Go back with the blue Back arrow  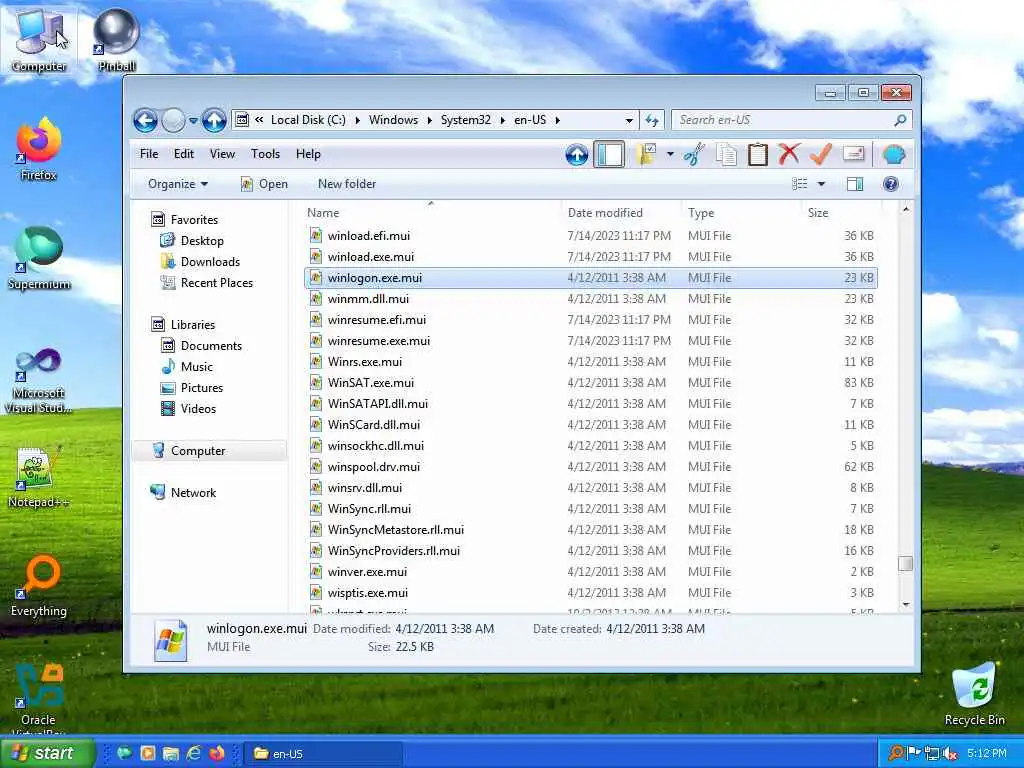tap(145, 120)
